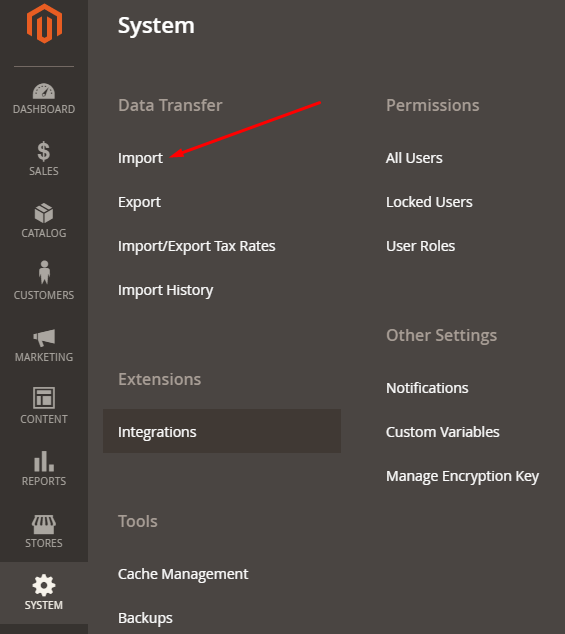565x634 pixels.
Task: Open Manage Encryption Key
Action: click(462, 476)
